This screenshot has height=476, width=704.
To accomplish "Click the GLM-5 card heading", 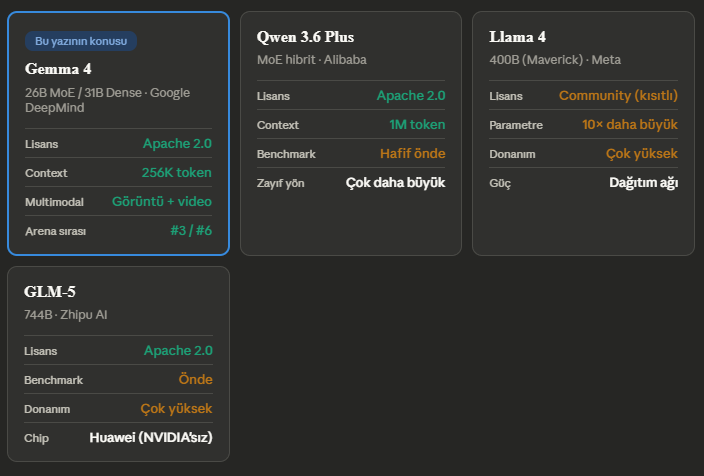I will 50,292.
